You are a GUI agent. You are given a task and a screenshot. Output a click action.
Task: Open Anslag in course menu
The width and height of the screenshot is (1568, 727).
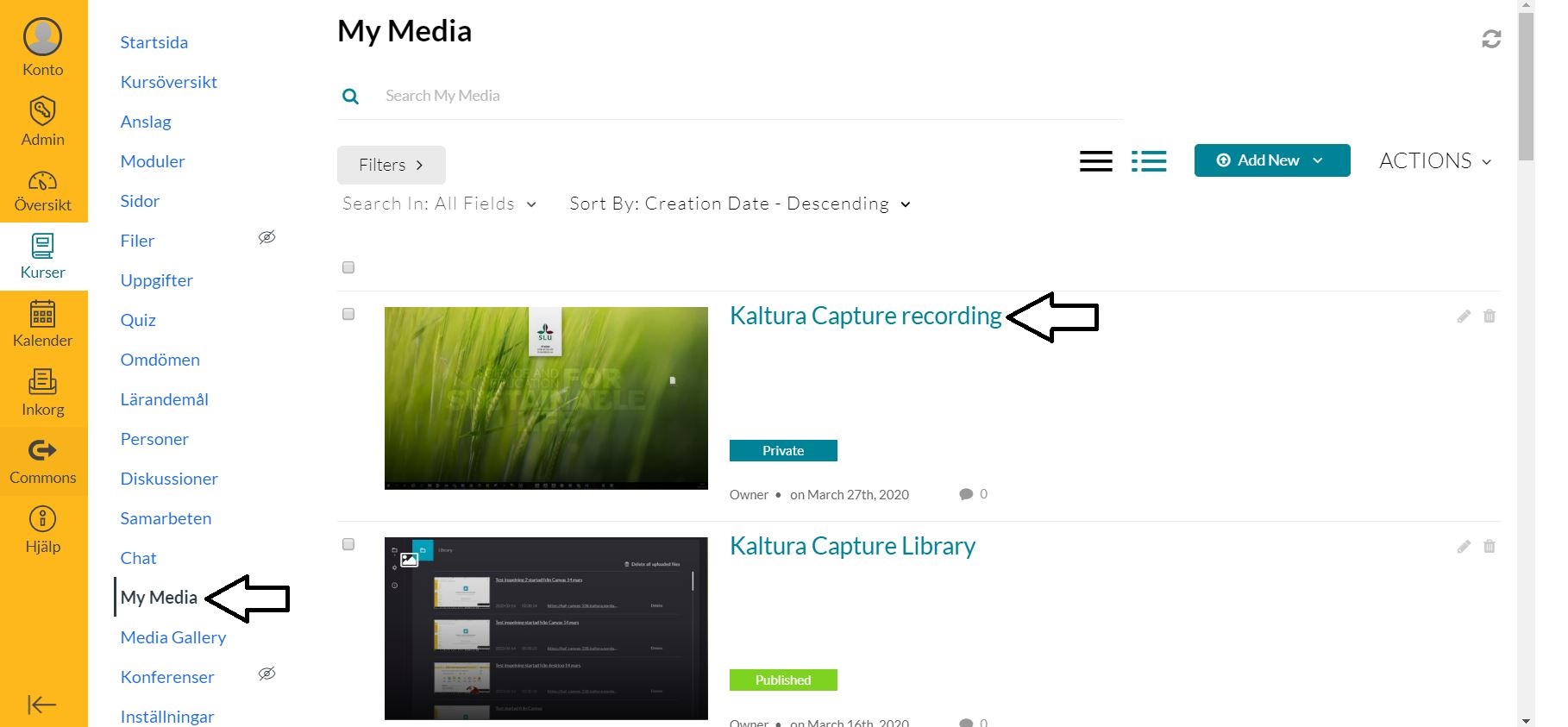click(146, 122)
